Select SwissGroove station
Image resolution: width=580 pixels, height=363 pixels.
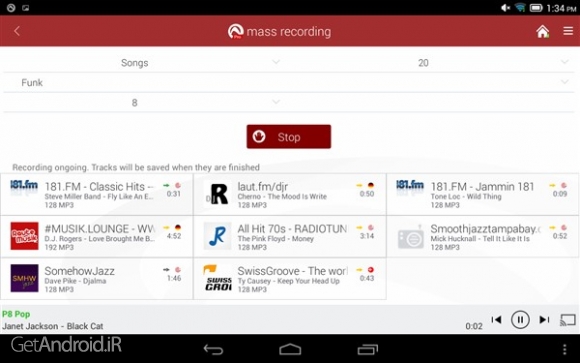point(290,279)
